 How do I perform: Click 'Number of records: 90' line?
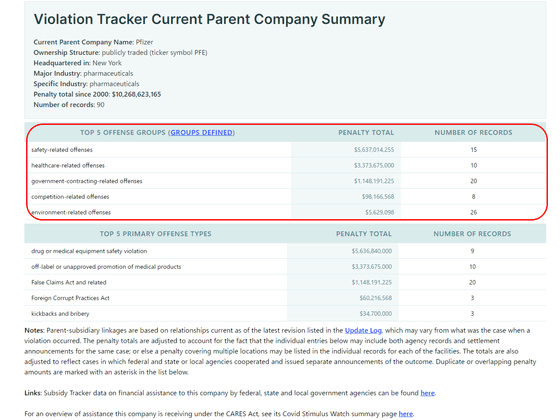coord(69,105)
